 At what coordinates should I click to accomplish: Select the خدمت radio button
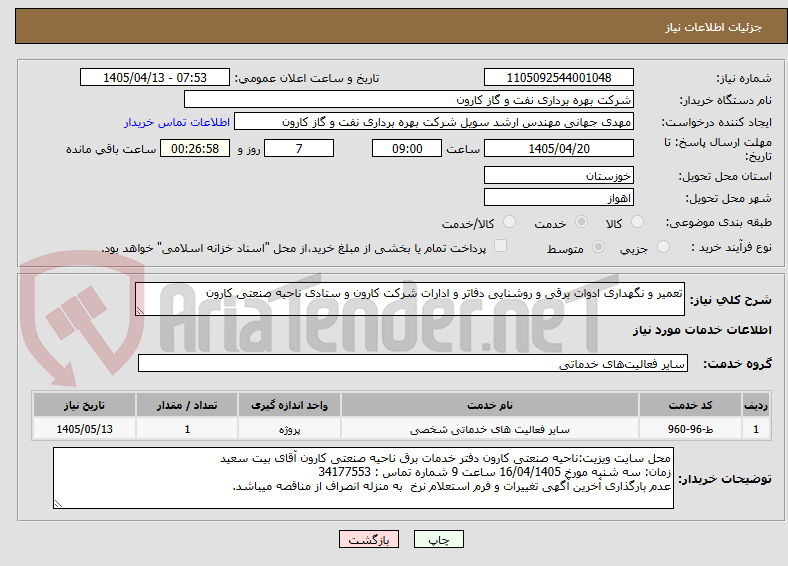click(581, 222)
